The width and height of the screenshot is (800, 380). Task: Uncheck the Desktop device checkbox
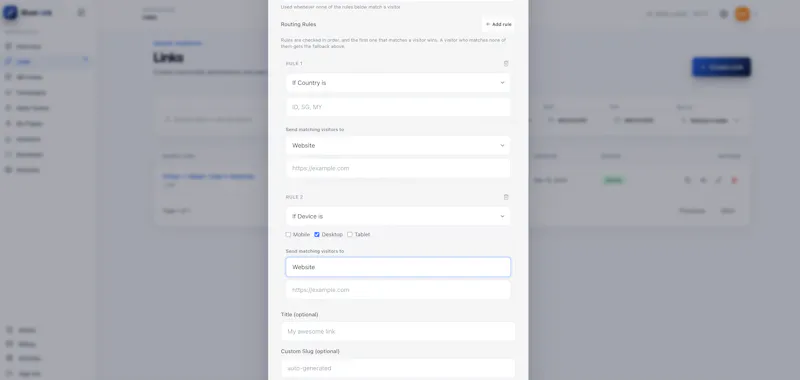(317, 235)
